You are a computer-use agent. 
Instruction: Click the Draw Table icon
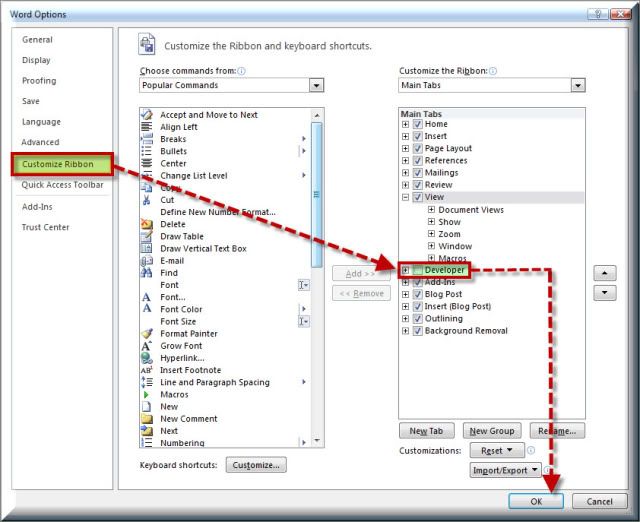(147, 236)
